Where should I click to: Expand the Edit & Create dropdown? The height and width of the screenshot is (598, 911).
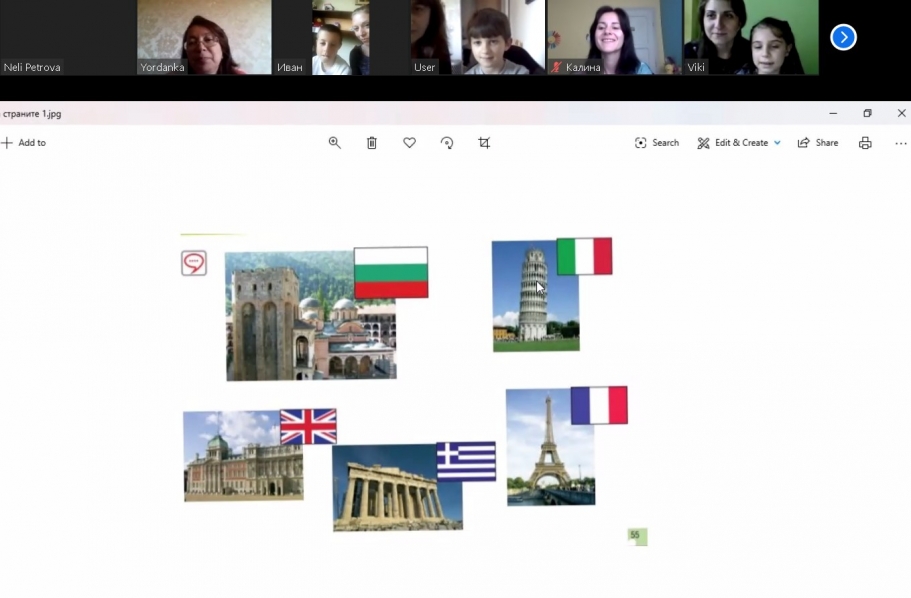[739, 143]
